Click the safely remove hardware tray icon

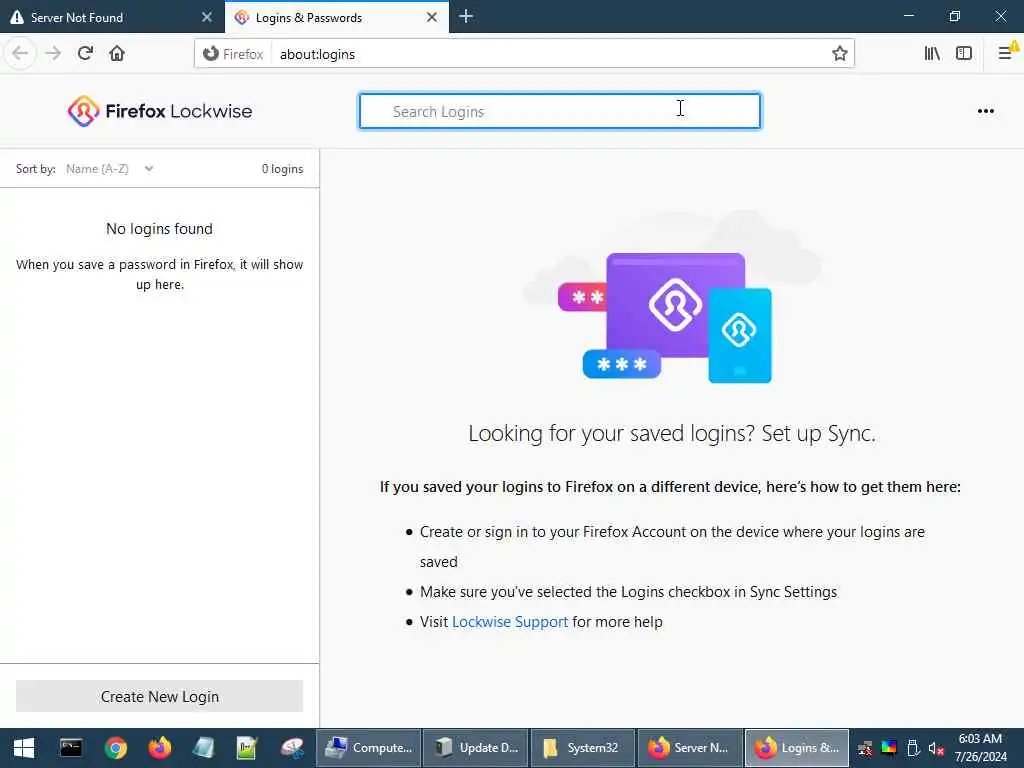tap(913, 748)
